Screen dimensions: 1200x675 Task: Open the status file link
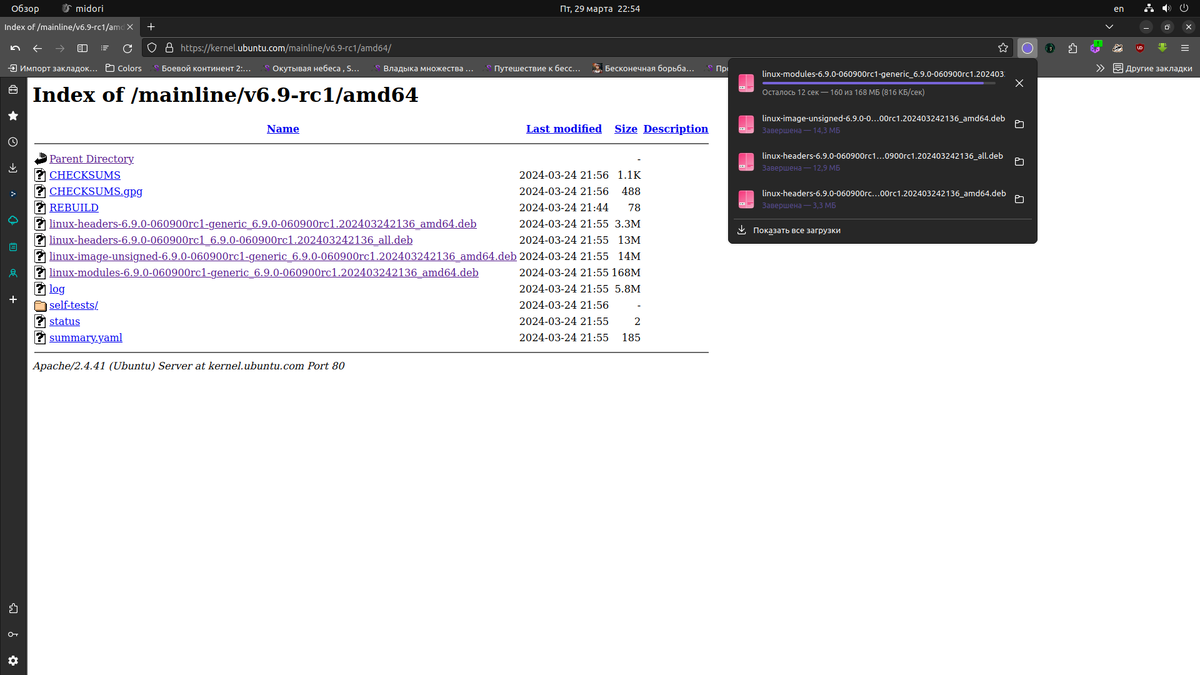(x=65, y=321)
